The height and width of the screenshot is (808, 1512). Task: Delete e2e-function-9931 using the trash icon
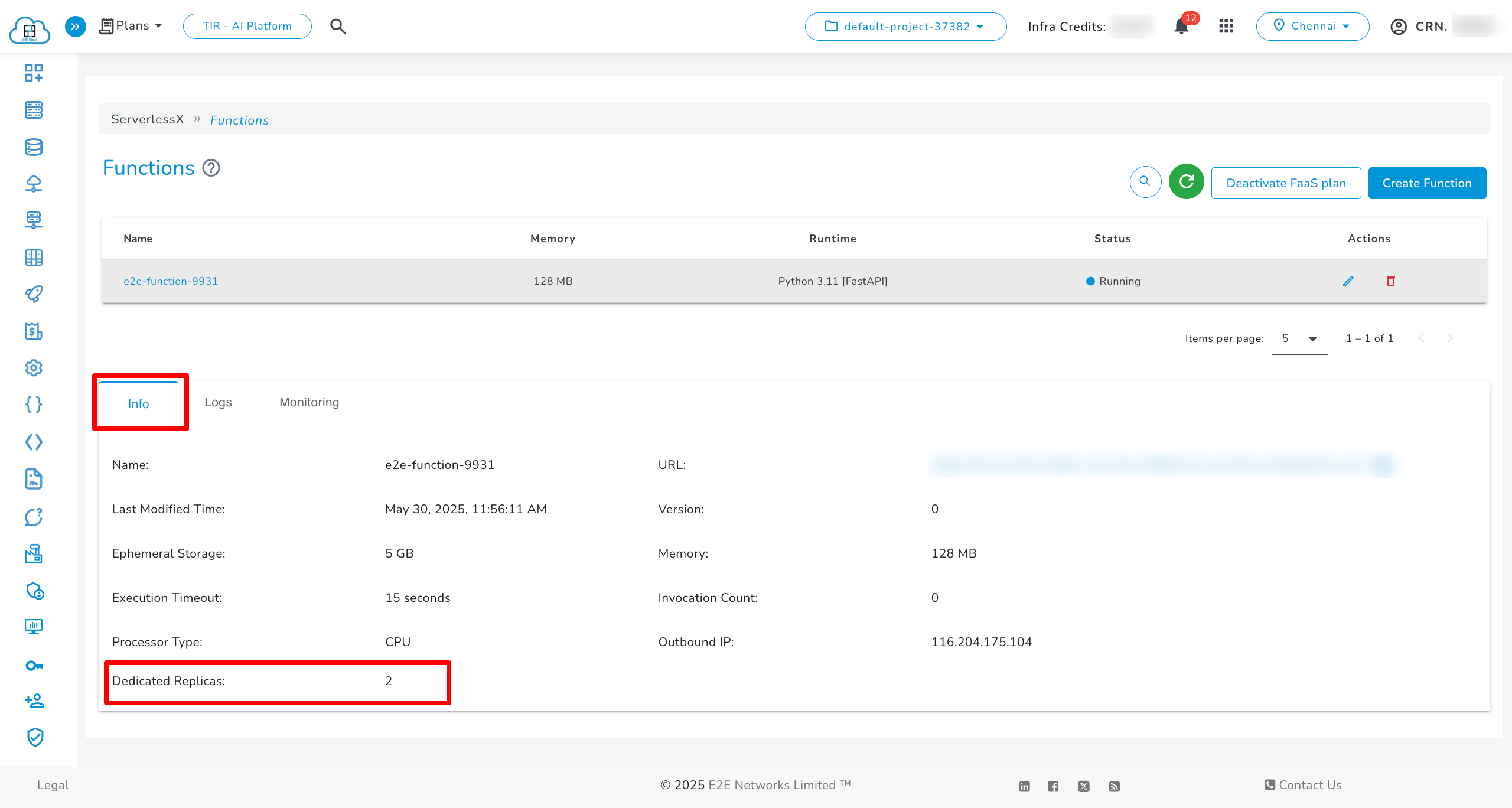coord(1391,281)
